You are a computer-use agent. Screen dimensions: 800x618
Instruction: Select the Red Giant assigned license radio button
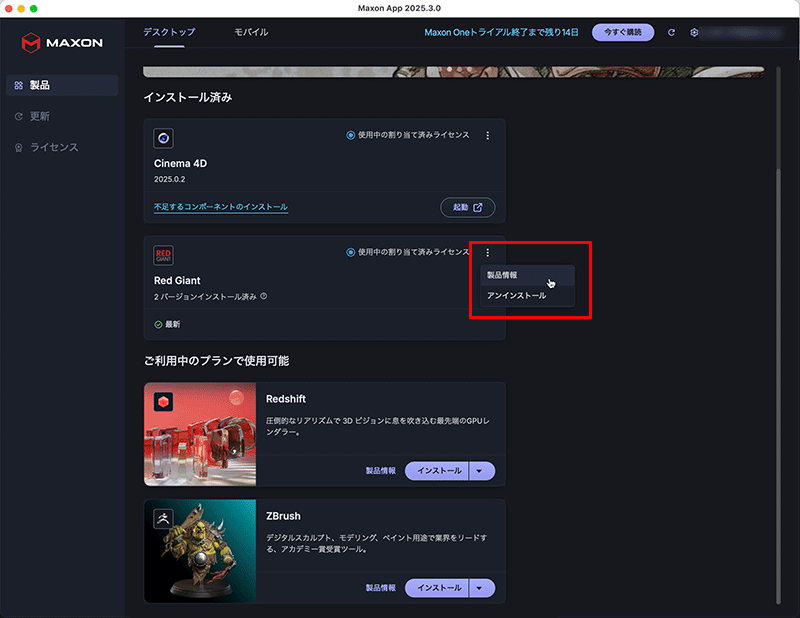350,253
